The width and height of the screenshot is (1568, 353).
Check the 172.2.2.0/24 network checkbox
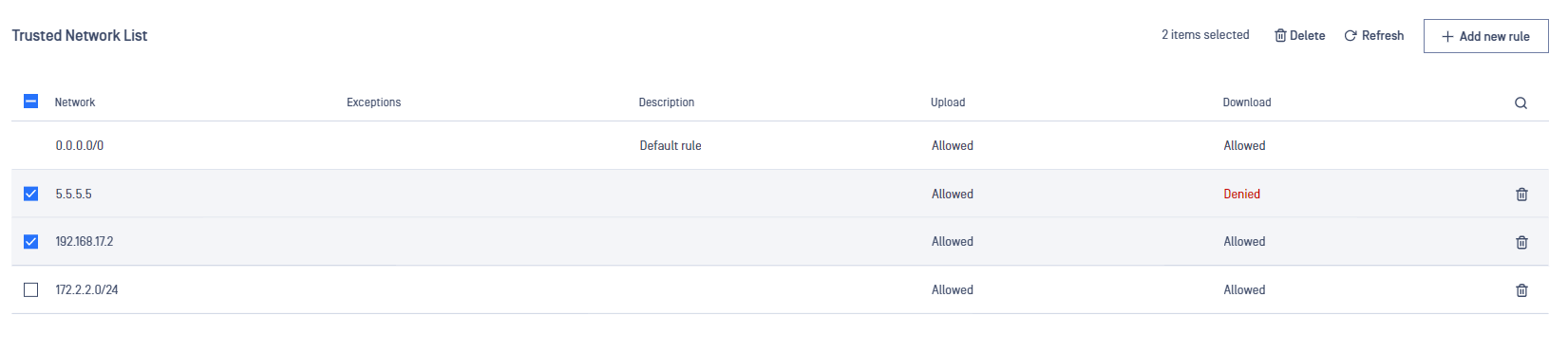[31, 289]
